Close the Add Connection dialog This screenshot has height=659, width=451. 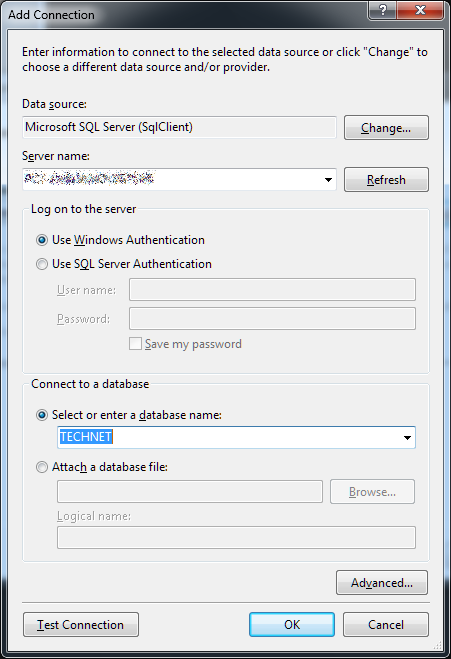(420, 10)
